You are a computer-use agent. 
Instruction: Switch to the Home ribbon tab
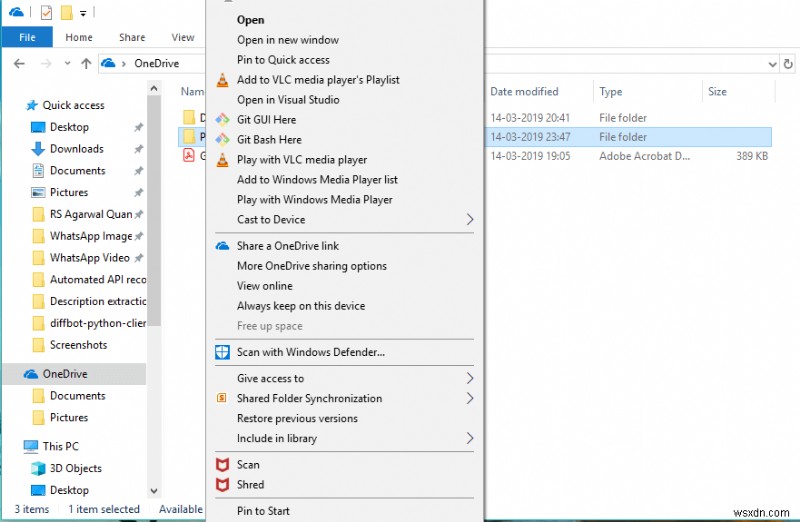tap(79, 37)
